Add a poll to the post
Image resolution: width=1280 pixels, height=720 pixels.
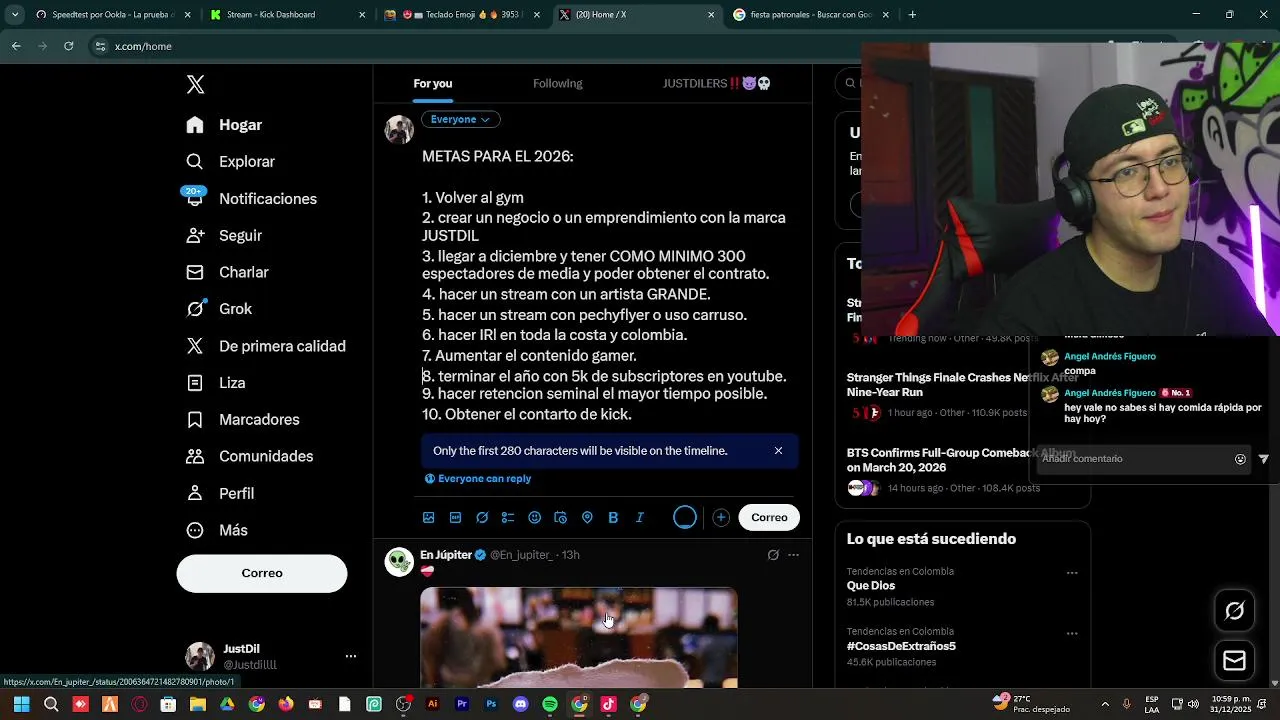(x=508, y=517)
